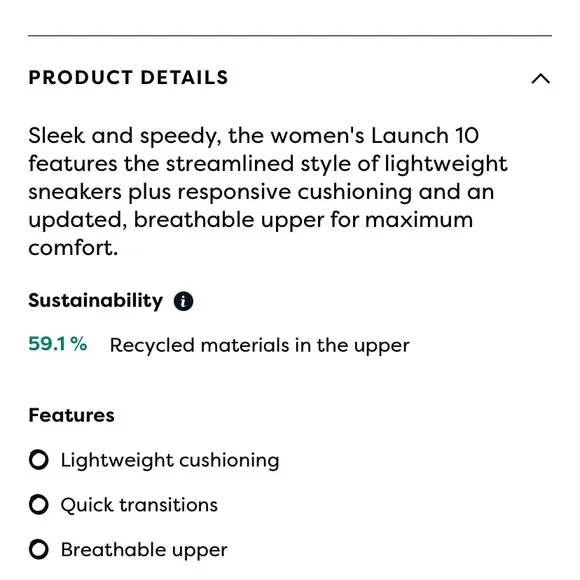Image resolution: width=580 pixels, height=580 pixels.
Task: Click 'responsive cushioning' in the description
Action: (294, 192)
